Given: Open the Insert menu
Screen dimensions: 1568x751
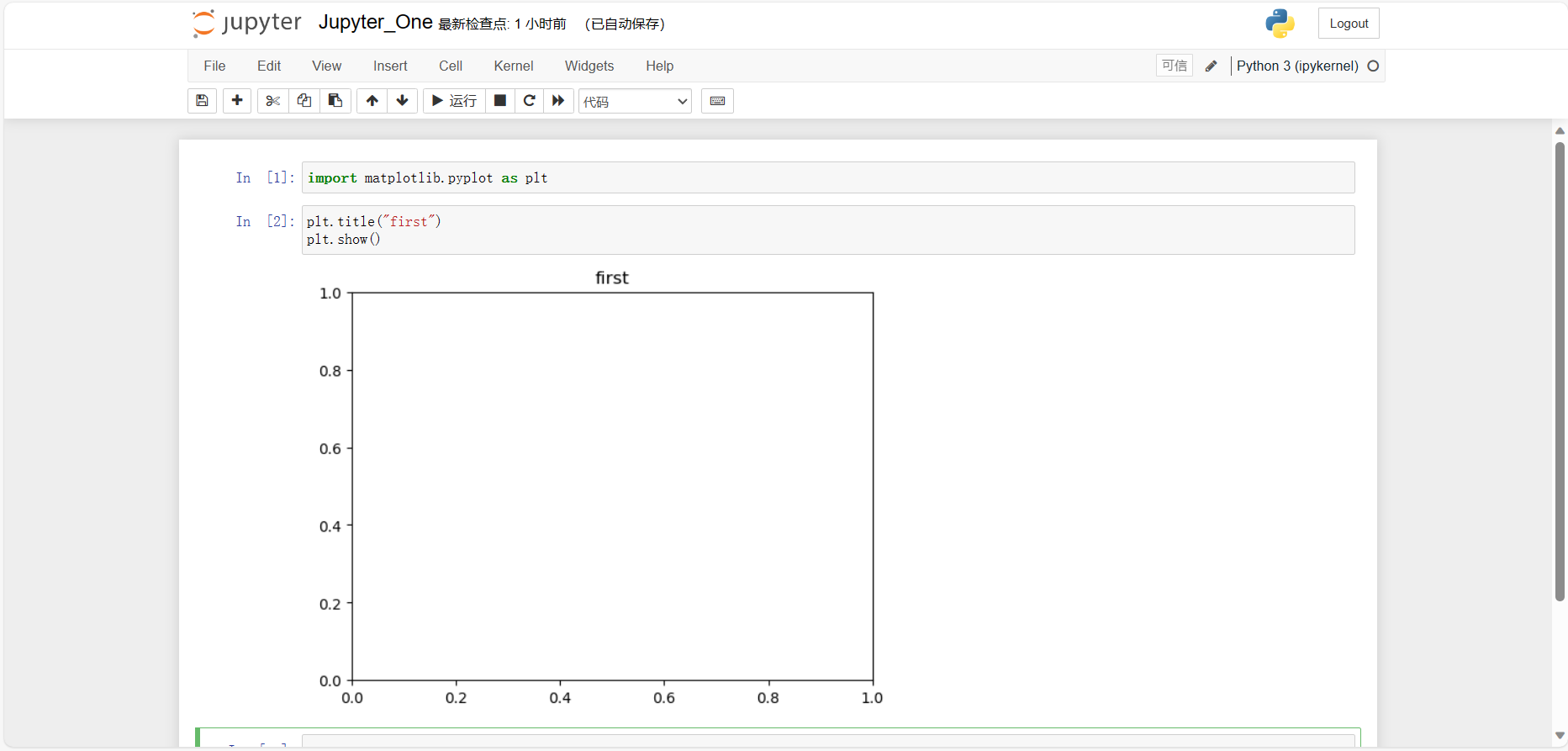Looking at the screenshot, I should (x=390, y=66).
